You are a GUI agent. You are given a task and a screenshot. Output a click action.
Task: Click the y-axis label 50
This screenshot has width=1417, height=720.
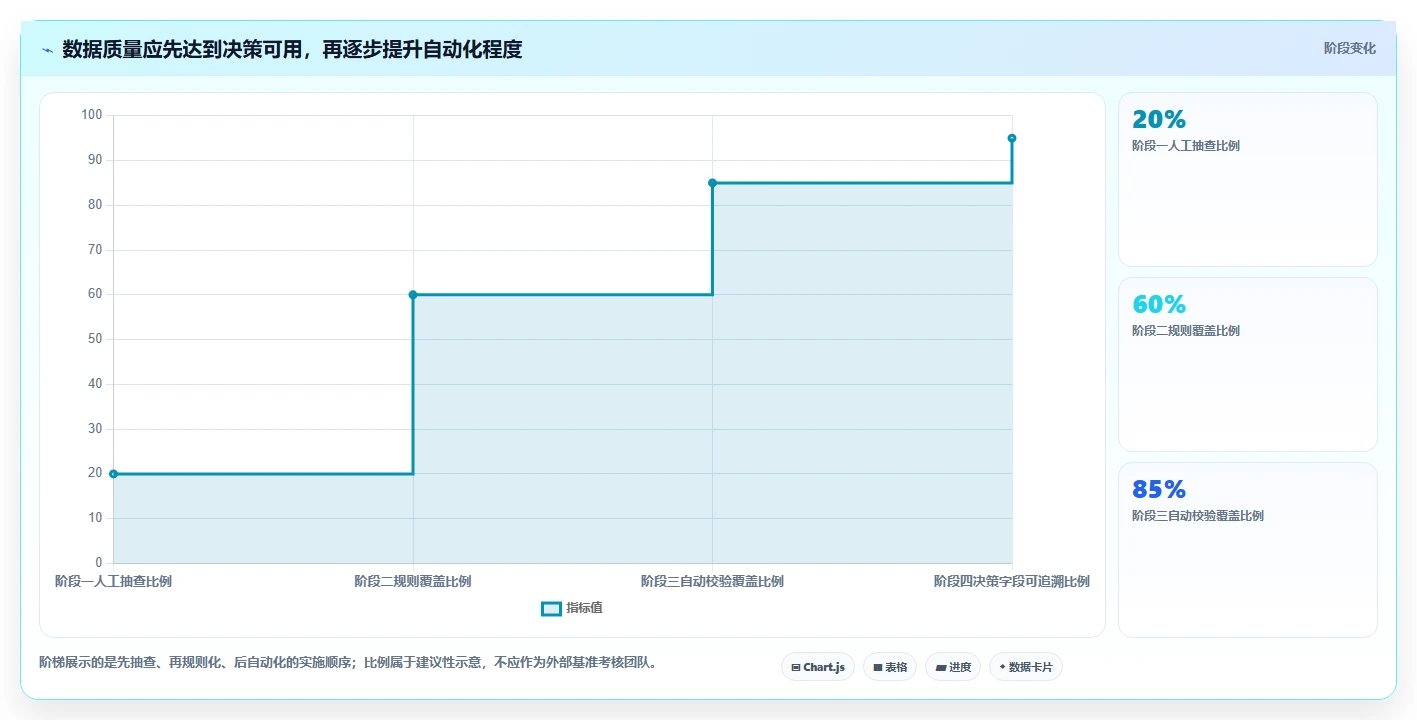coord(96,339)
